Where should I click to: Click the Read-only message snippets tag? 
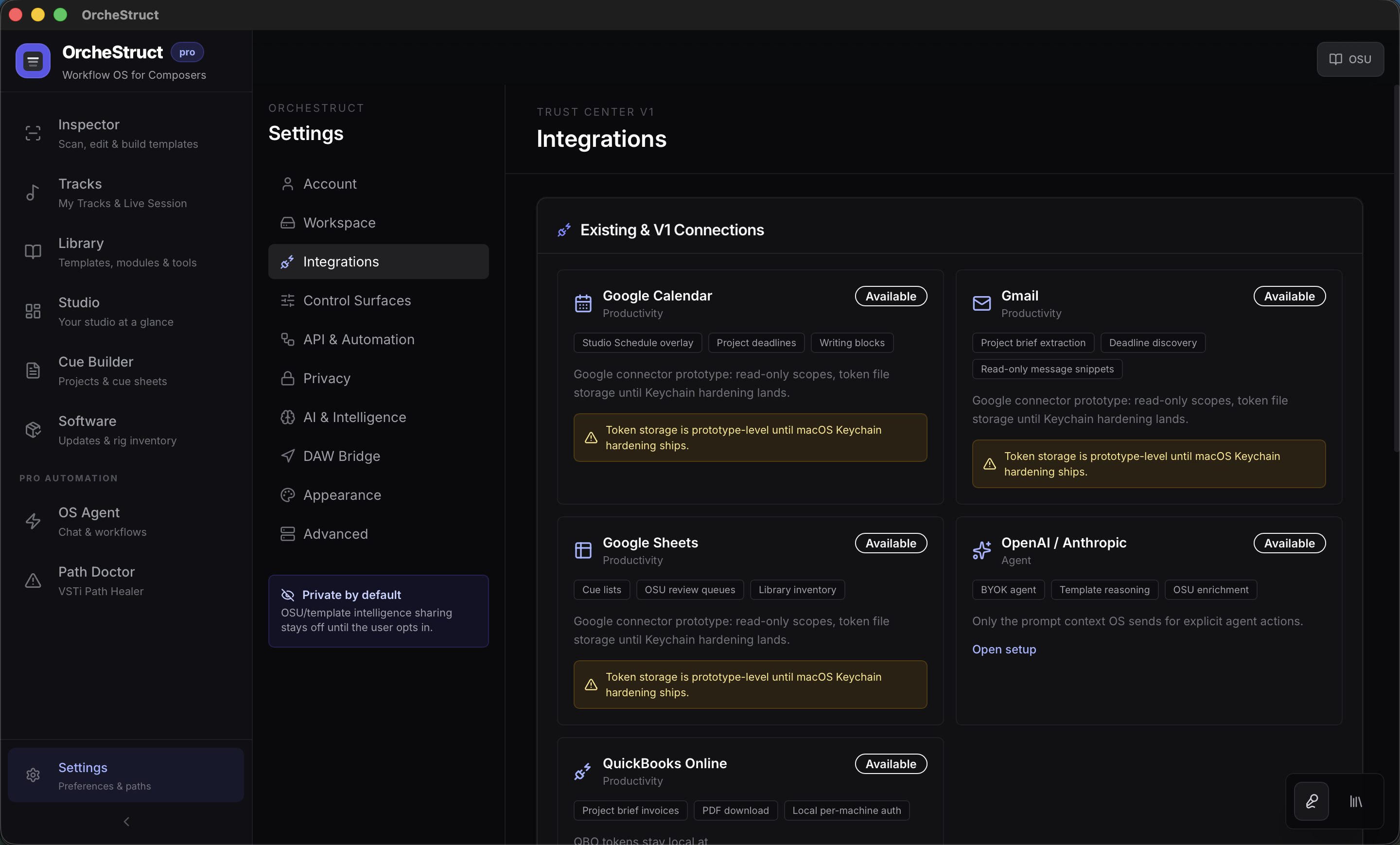(1047, 369)
